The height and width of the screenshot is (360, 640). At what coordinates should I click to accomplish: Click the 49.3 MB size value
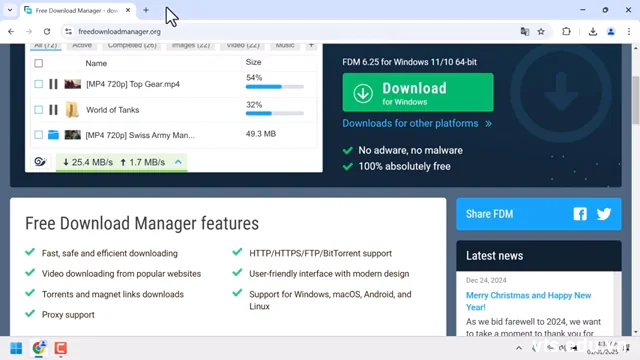[x=261, y=134]
